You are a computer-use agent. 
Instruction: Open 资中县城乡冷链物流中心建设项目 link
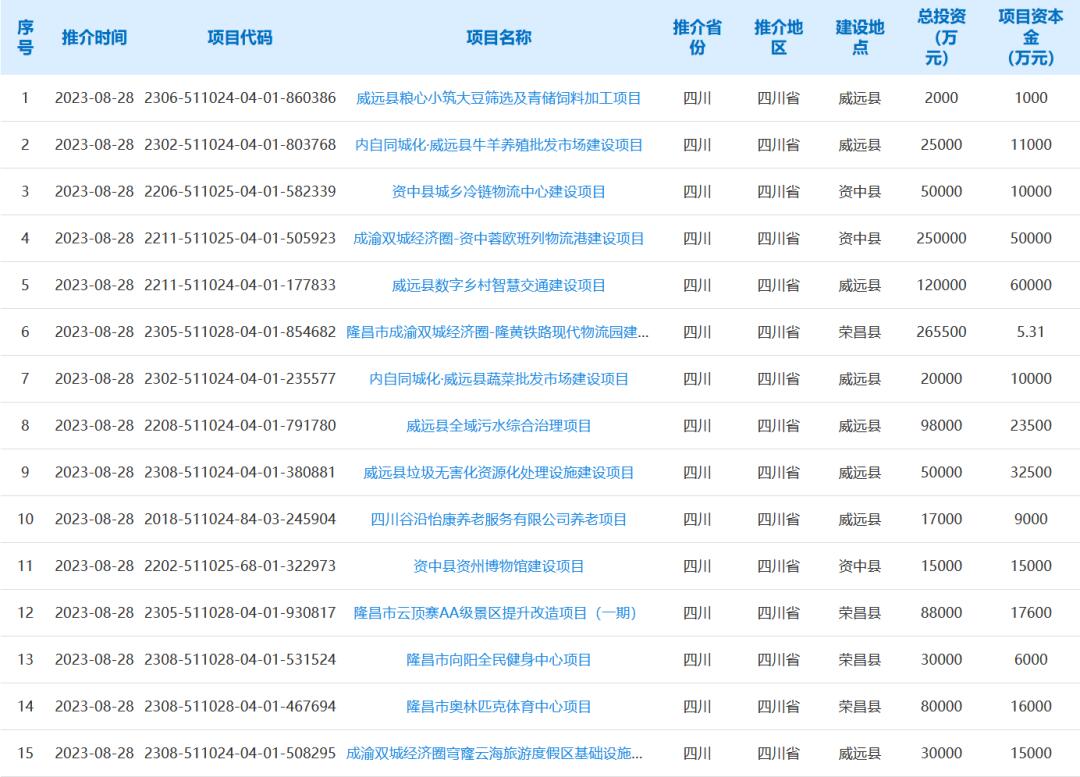click(499, 191)
